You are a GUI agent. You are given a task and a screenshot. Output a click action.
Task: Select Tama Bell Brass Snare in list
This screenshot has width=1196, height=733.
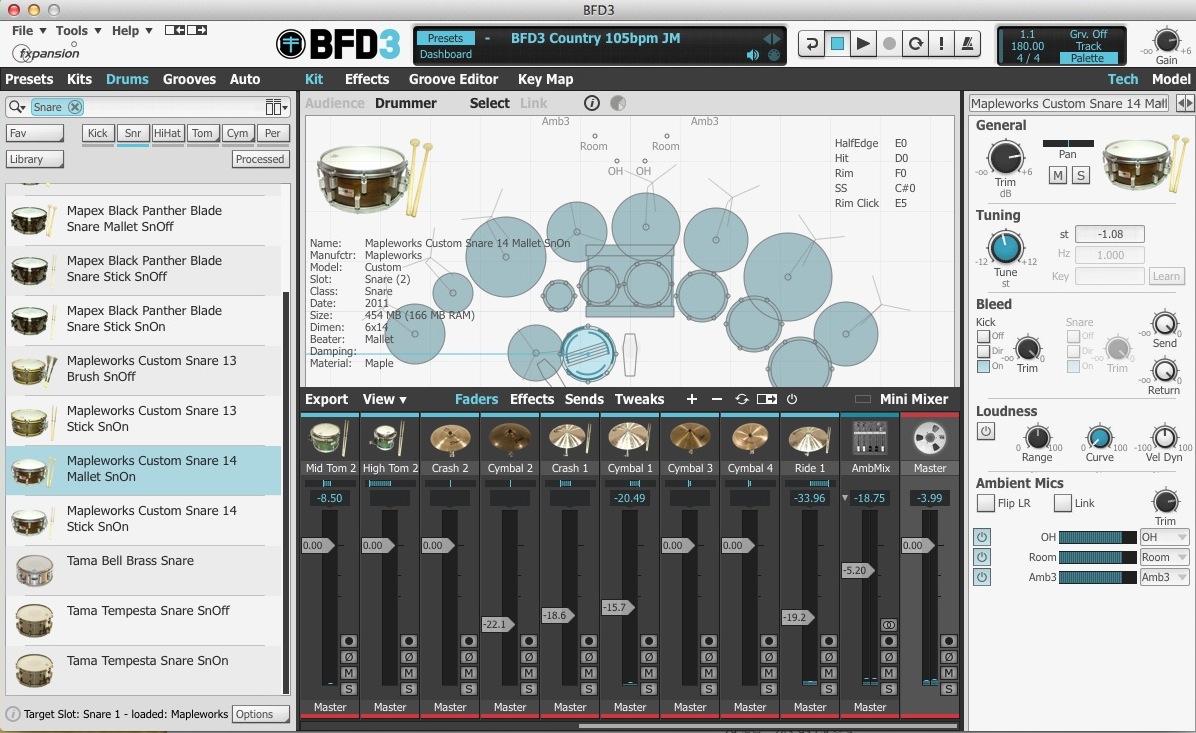point(144,571)
